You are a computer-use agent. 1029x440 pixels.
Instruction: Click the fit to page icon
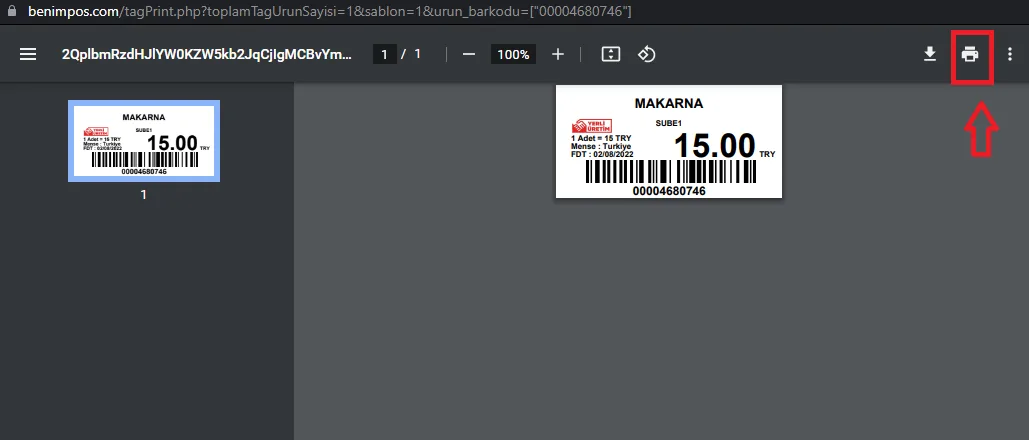(x=611, y=55)
